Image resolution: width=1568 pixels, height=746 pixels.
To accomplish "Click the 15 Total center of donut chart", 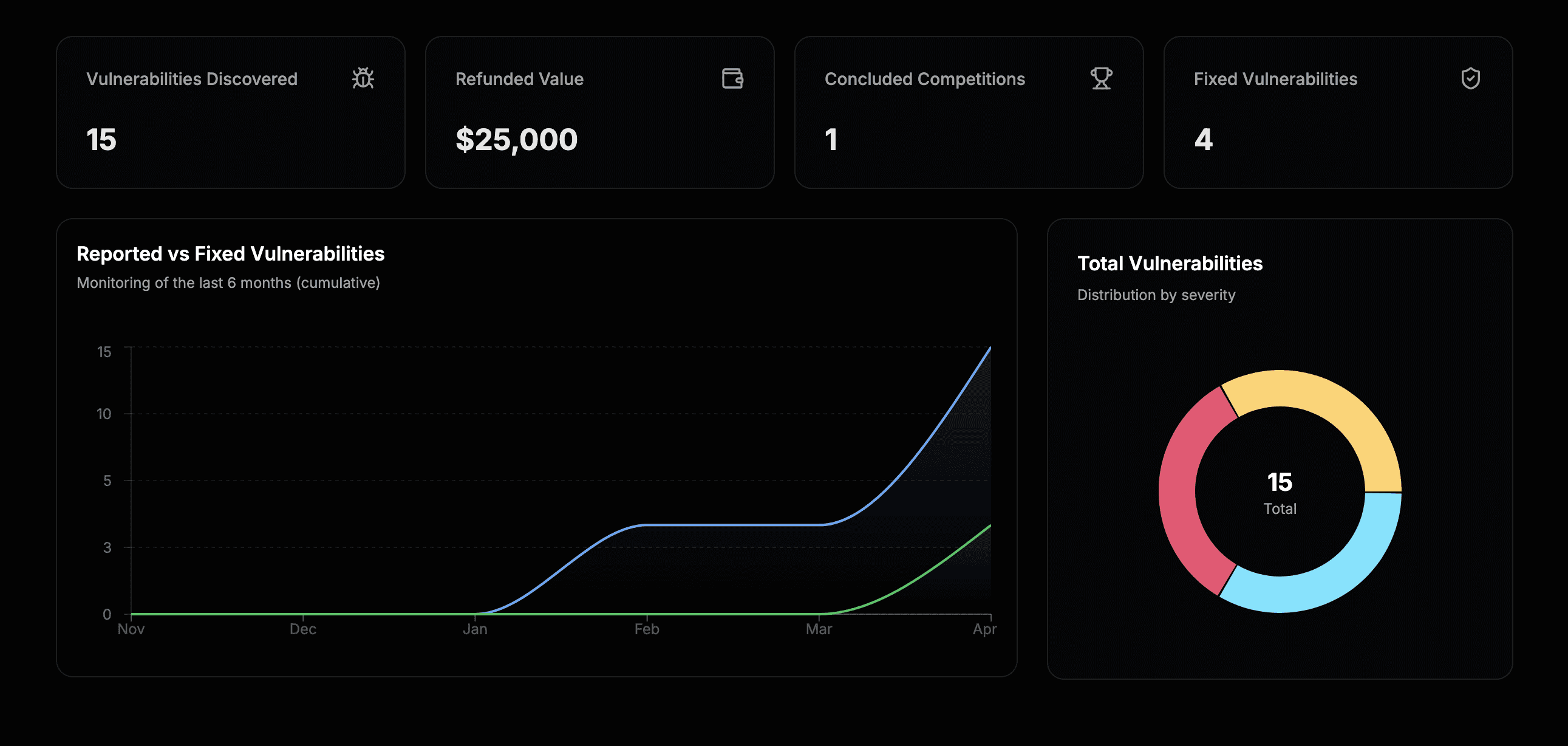I will [1280, 492].
